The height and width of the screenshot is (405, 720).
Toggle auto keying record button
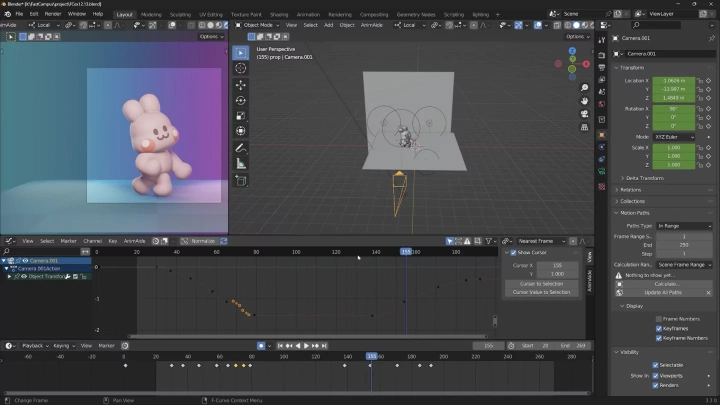coord(261,346)
